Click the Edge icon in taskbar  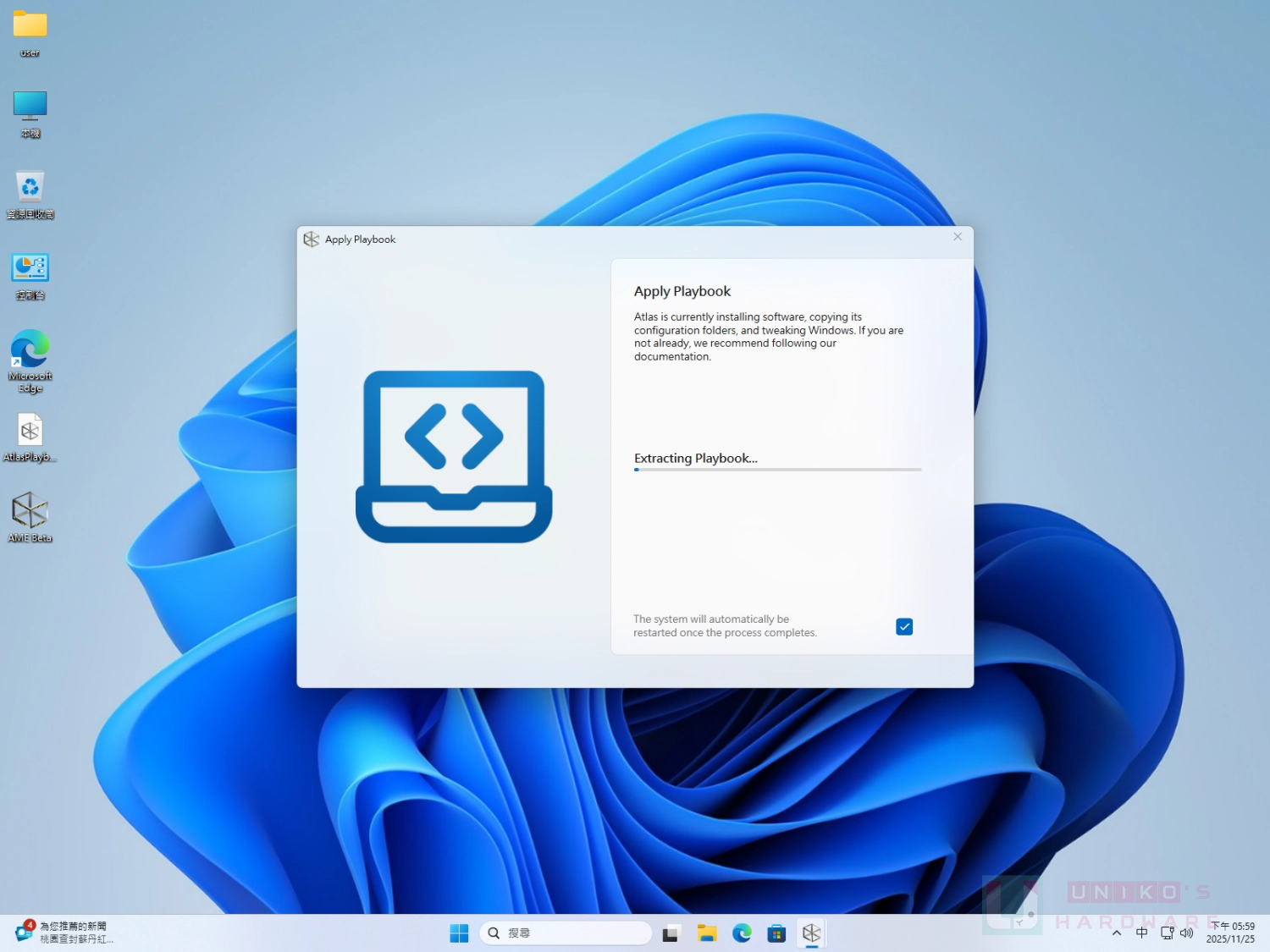pyautogui.click(x=742, y=933)
